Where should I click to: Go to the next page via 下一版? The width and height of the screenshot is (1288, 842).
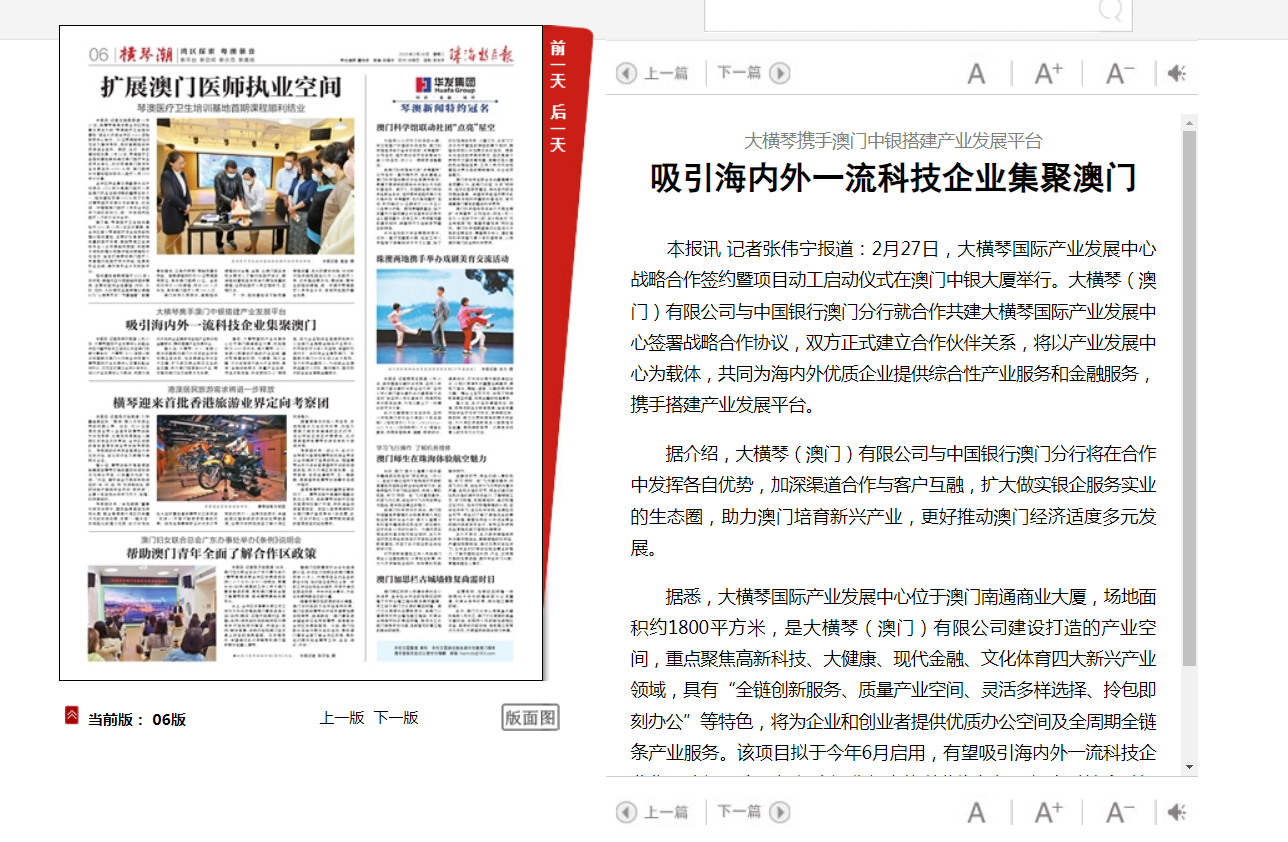pyautogui.click(x=394, y=717)
